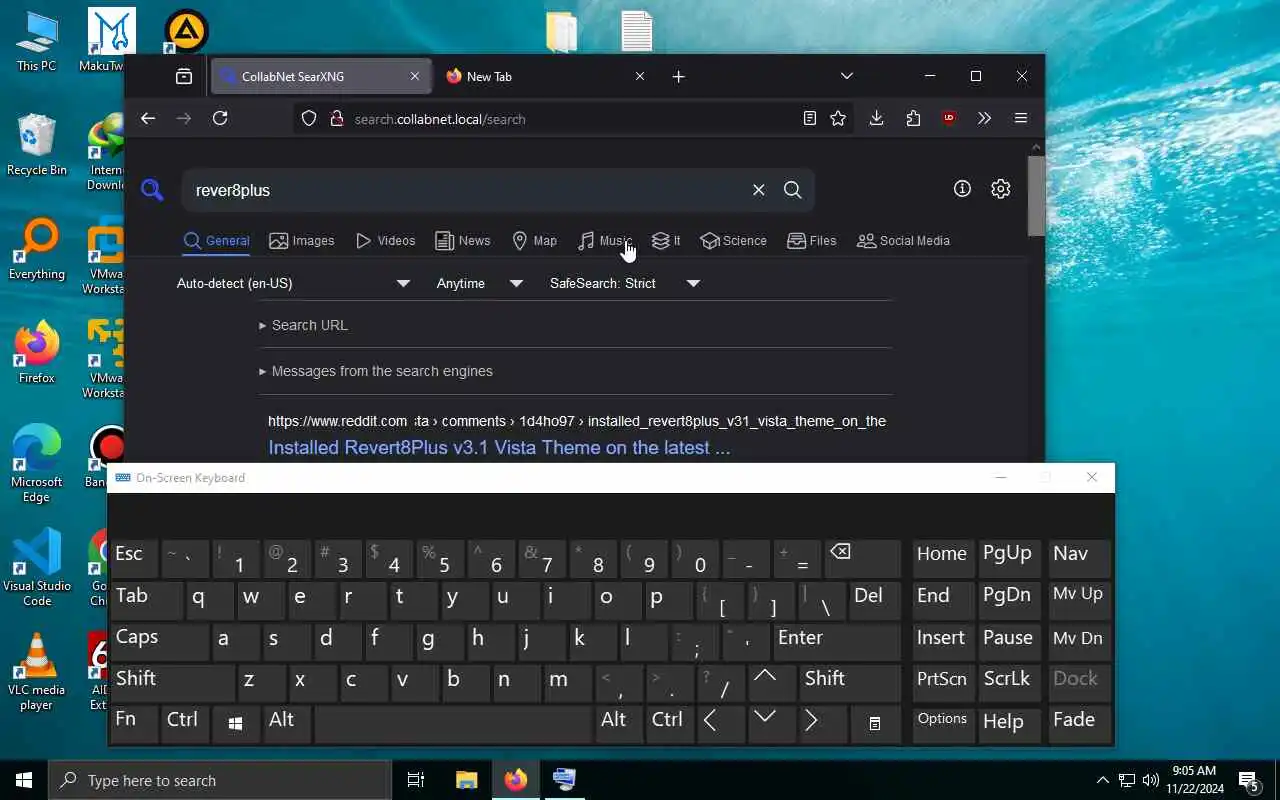Screen dimensions: 1280x800
Task: Click the Enter key on on-screen keyboard
Action: pyautogui.click(x=837, y=642)
